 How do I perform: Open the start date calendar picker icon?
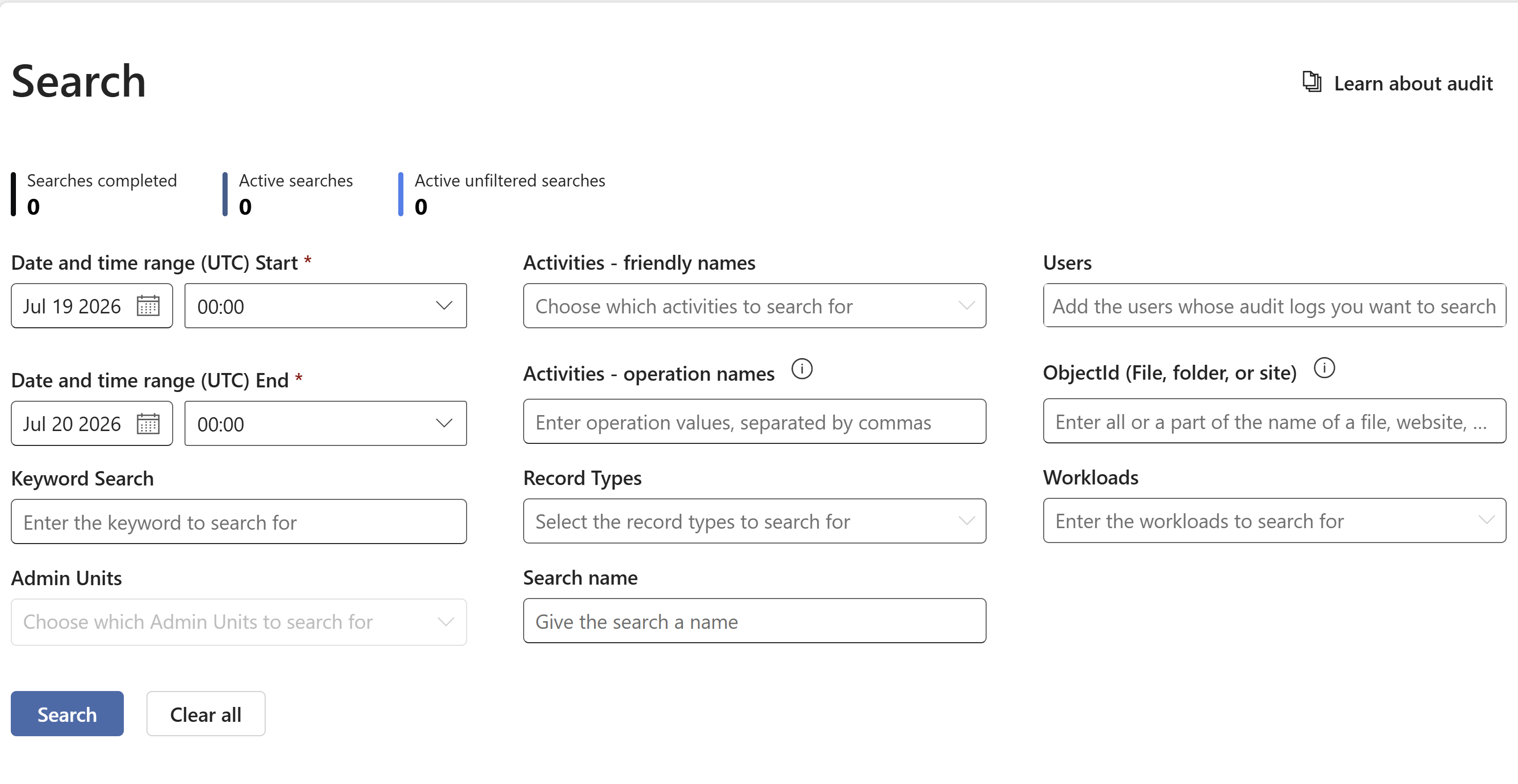pos(148,306)
